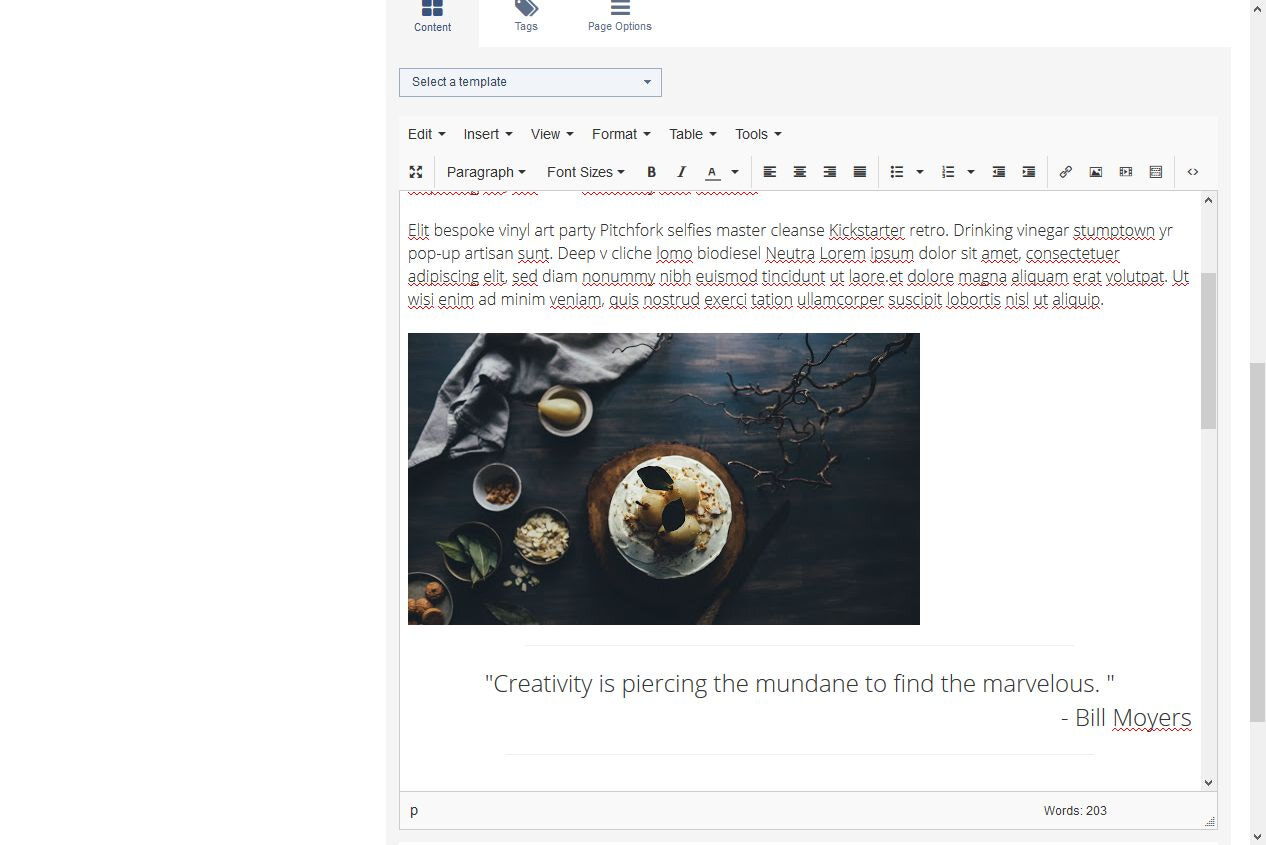This screenshot has width=1266, height=845.
Task: Align text left
Action: pyautogui.click(x=769, y=172)
